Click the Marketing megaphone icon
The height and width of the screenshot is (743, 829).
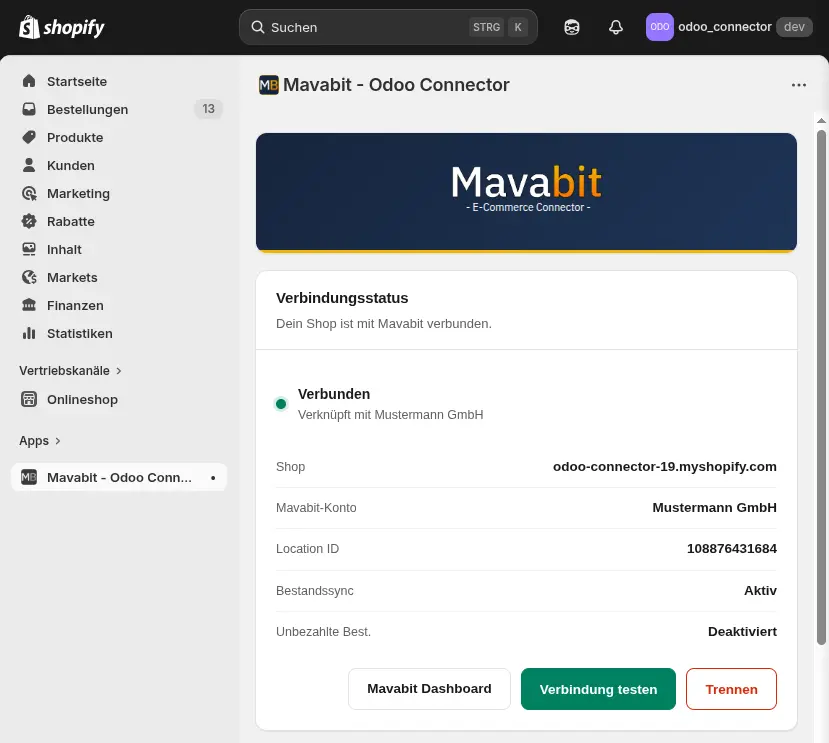28,193
